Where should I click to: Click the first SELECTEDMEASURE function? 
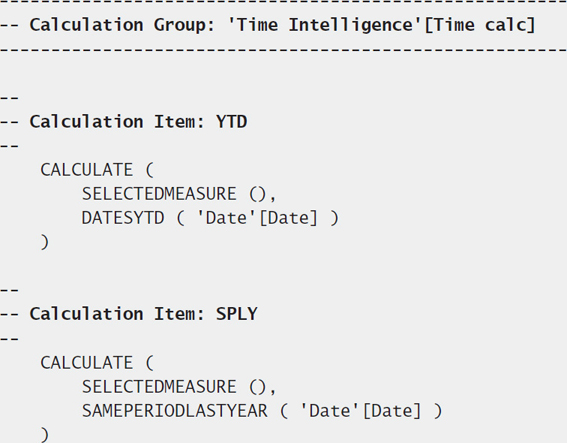159,194
